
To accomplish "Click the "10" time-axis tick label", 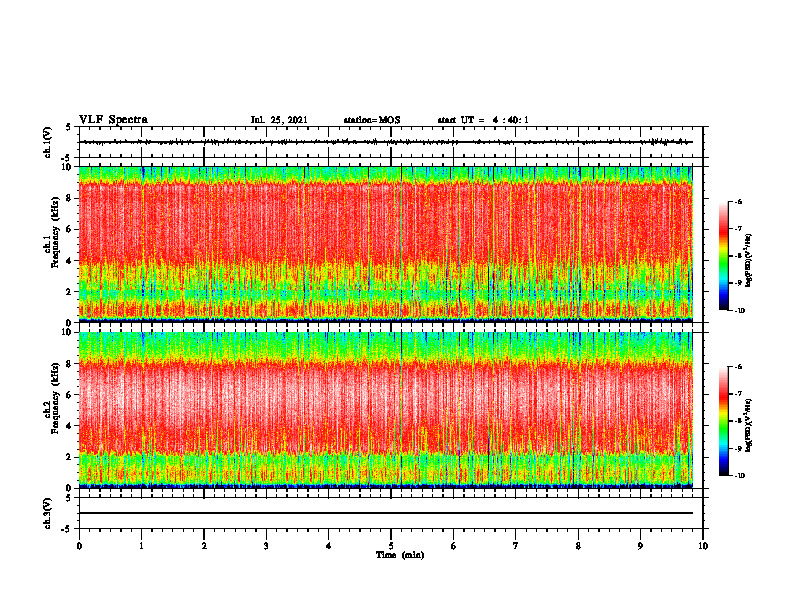I will (x=703, y=546).
